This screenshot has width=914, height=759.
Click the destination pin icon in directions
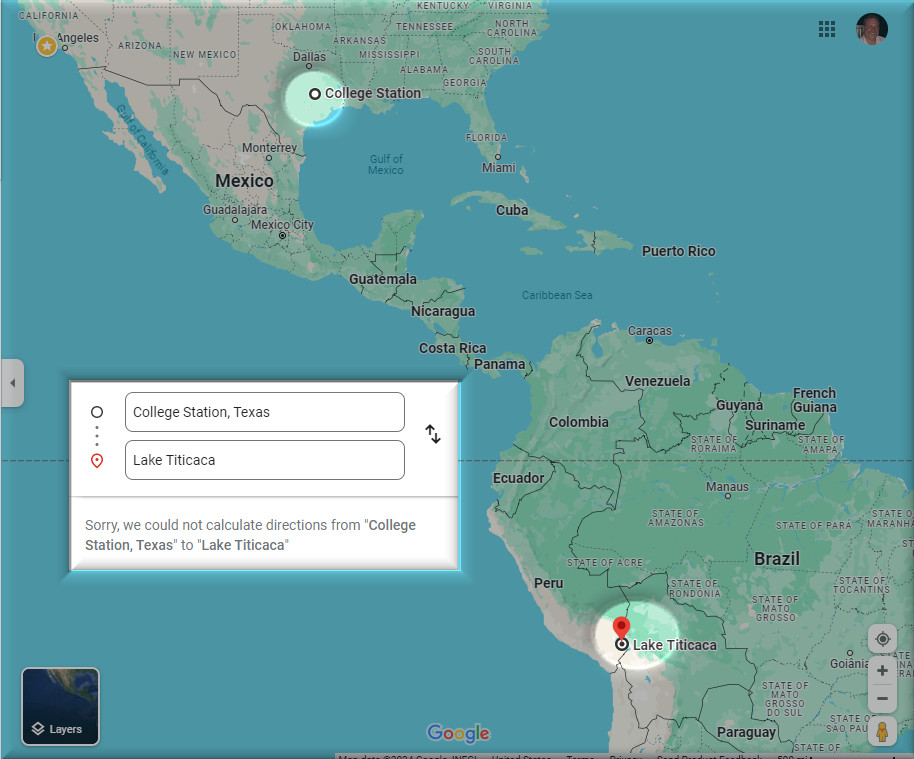pos(97,461)
